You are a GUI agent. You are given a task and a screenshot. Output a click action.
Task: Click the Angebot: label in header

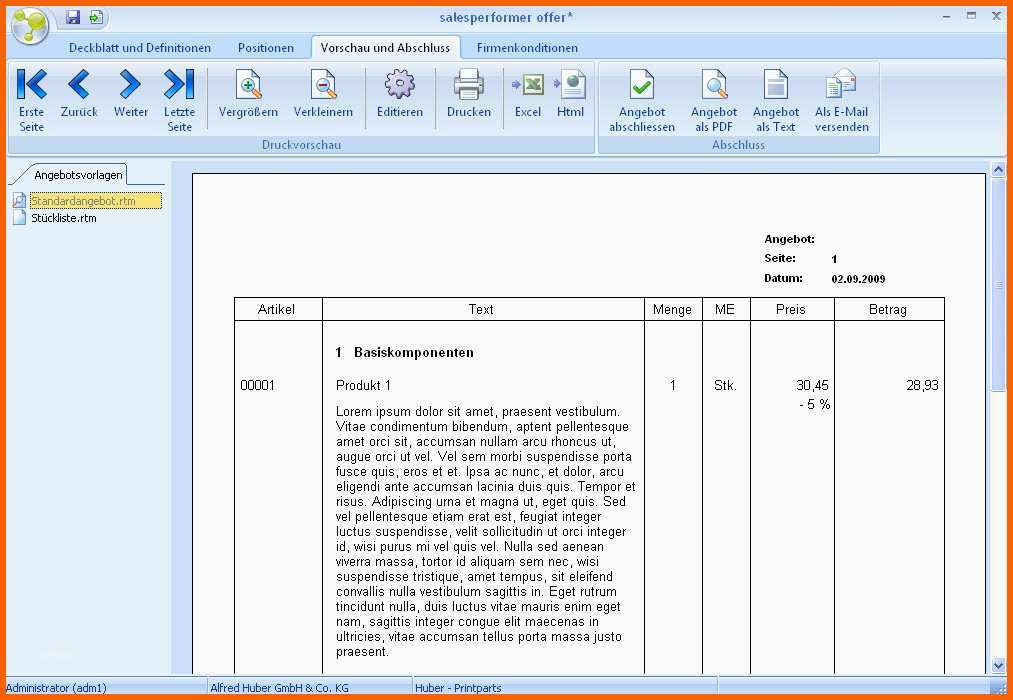tap(789, 239)
